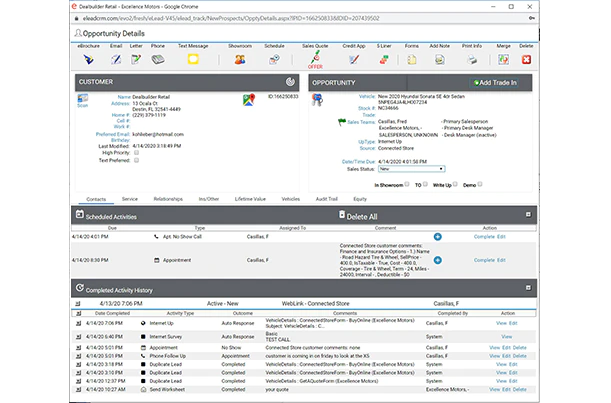Merge this customer record
This screenshot has height=403, width=611.
click(503, 59)
